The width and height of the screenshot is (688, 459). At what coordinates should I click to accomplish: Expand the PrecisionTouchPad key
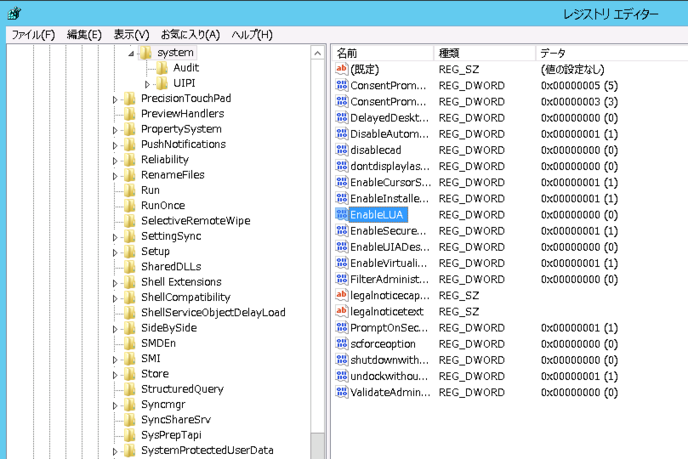click(115, 100)
